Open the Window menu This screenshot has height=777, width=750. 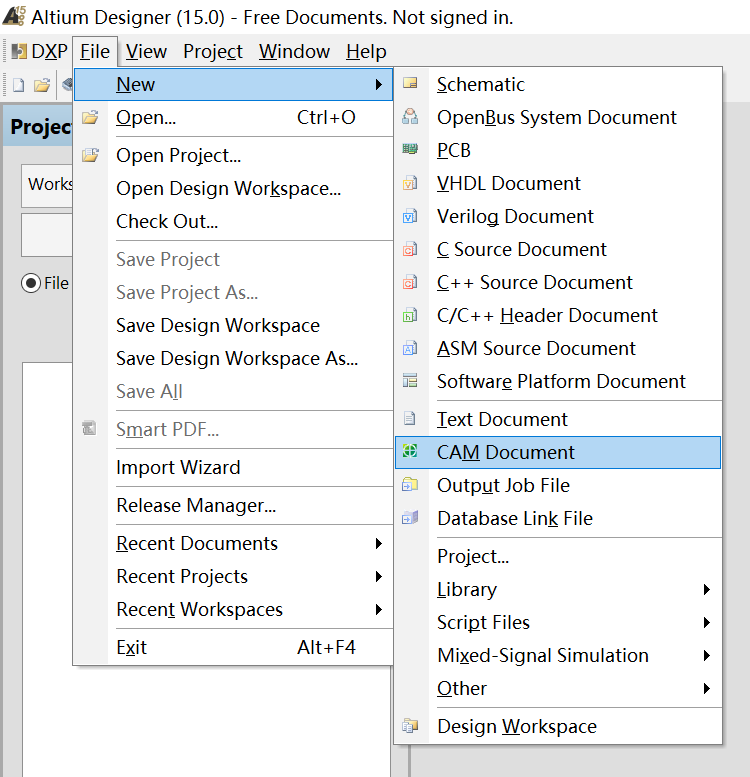click(294, 52)
